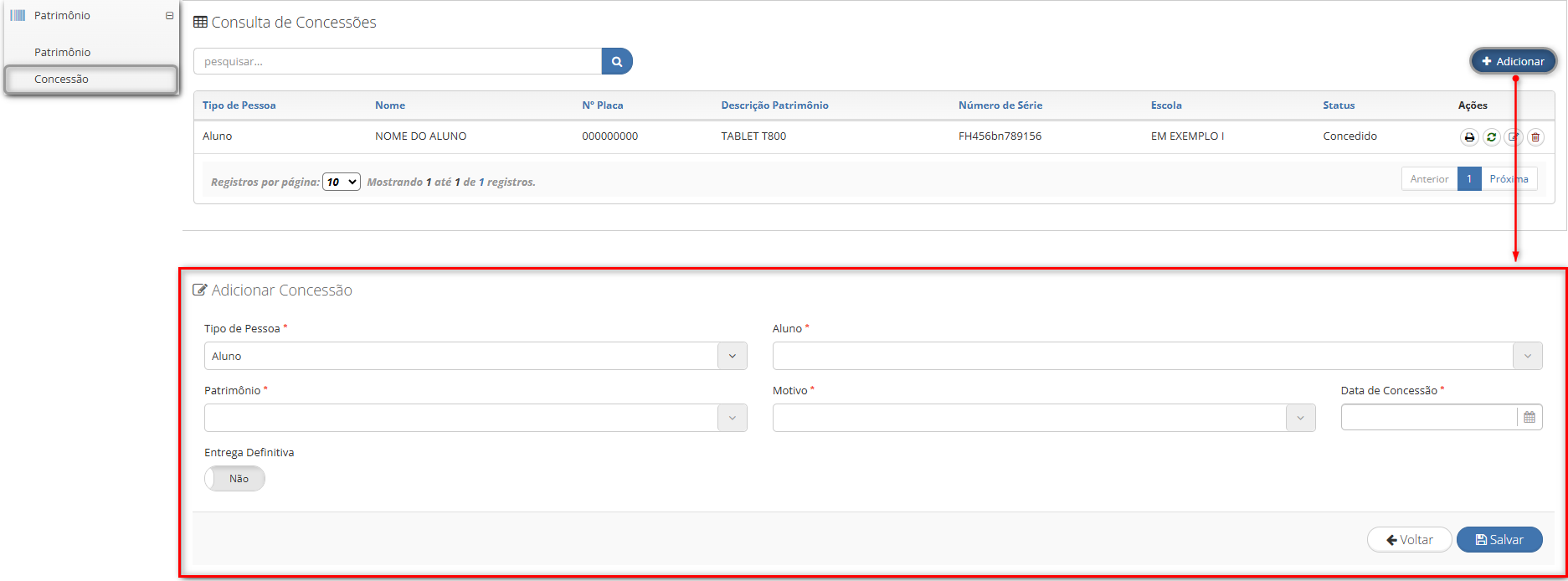Click the Data de Concessão date field
This screenshot has height=581, width=1568.
pos(1429,417)
